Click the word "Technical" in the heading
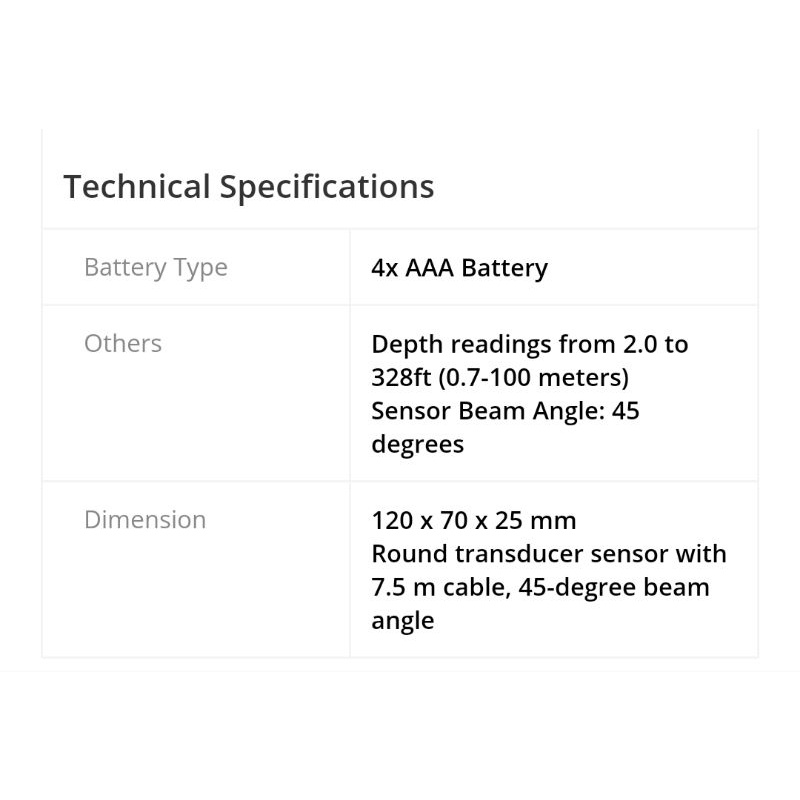800x800 pixels. (137, 187)
